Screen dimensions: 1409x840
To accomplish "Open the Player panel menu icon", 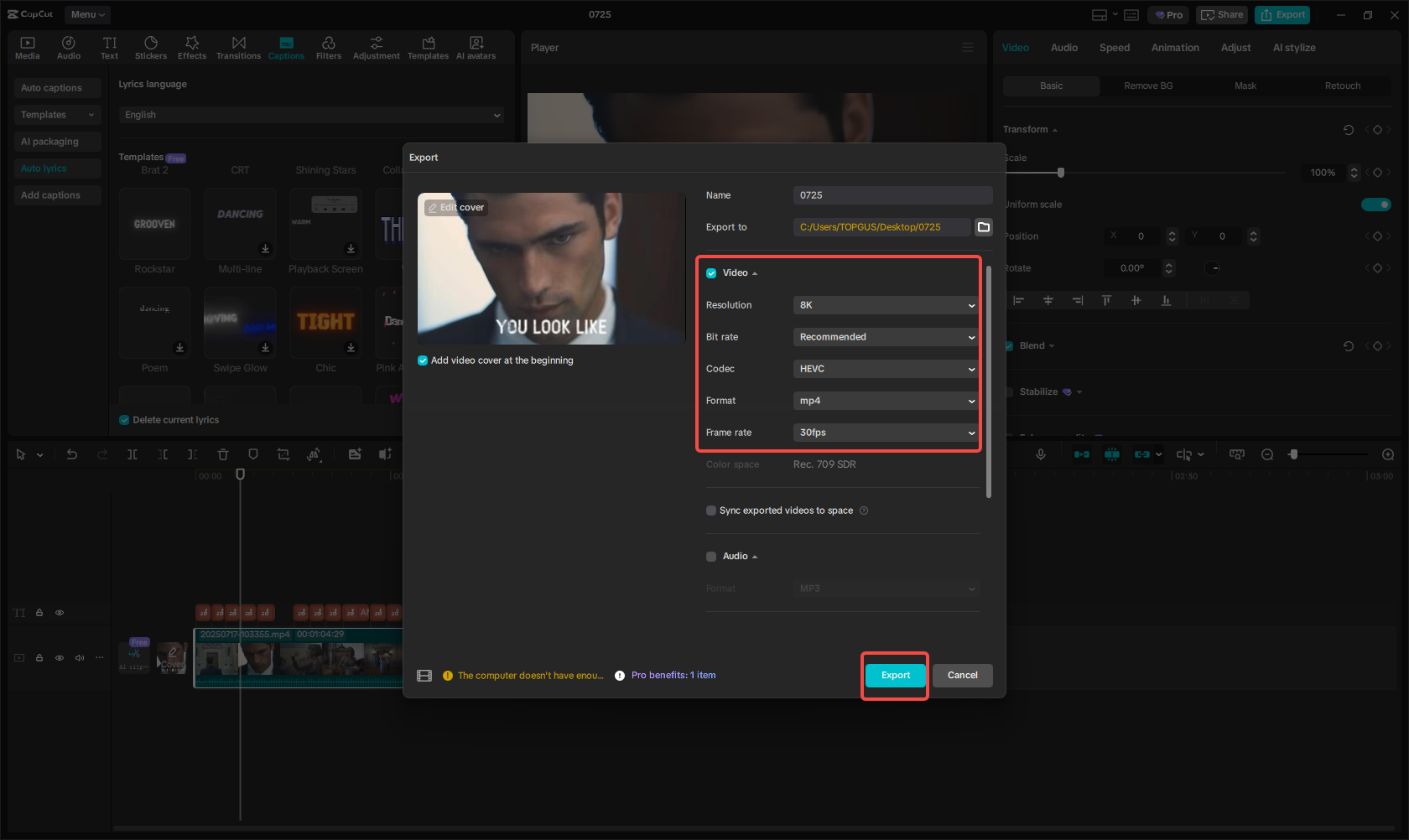I will tap(968, 48).
